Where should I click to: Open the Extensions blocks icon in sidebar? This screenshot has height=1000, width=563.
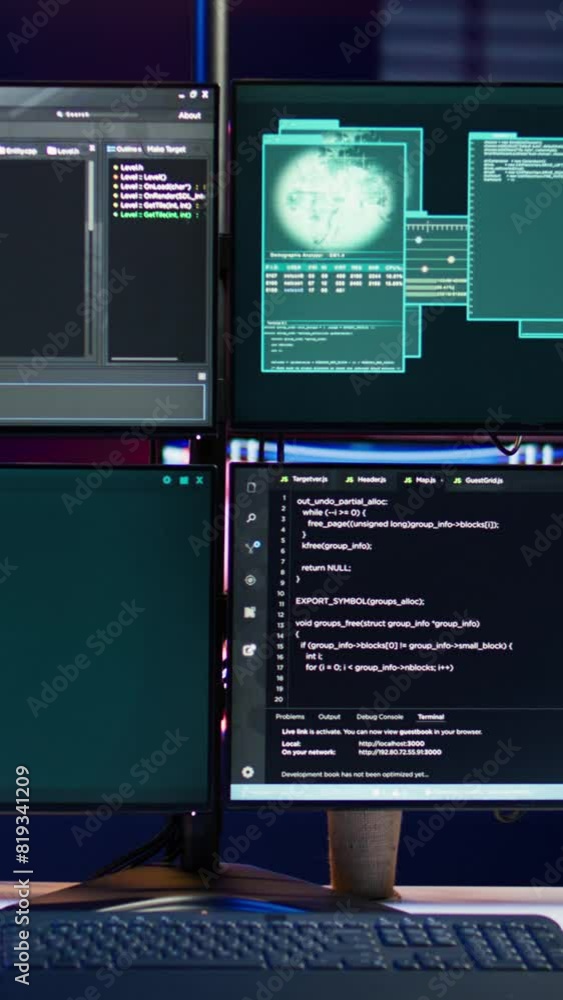(x=250, y=612)
